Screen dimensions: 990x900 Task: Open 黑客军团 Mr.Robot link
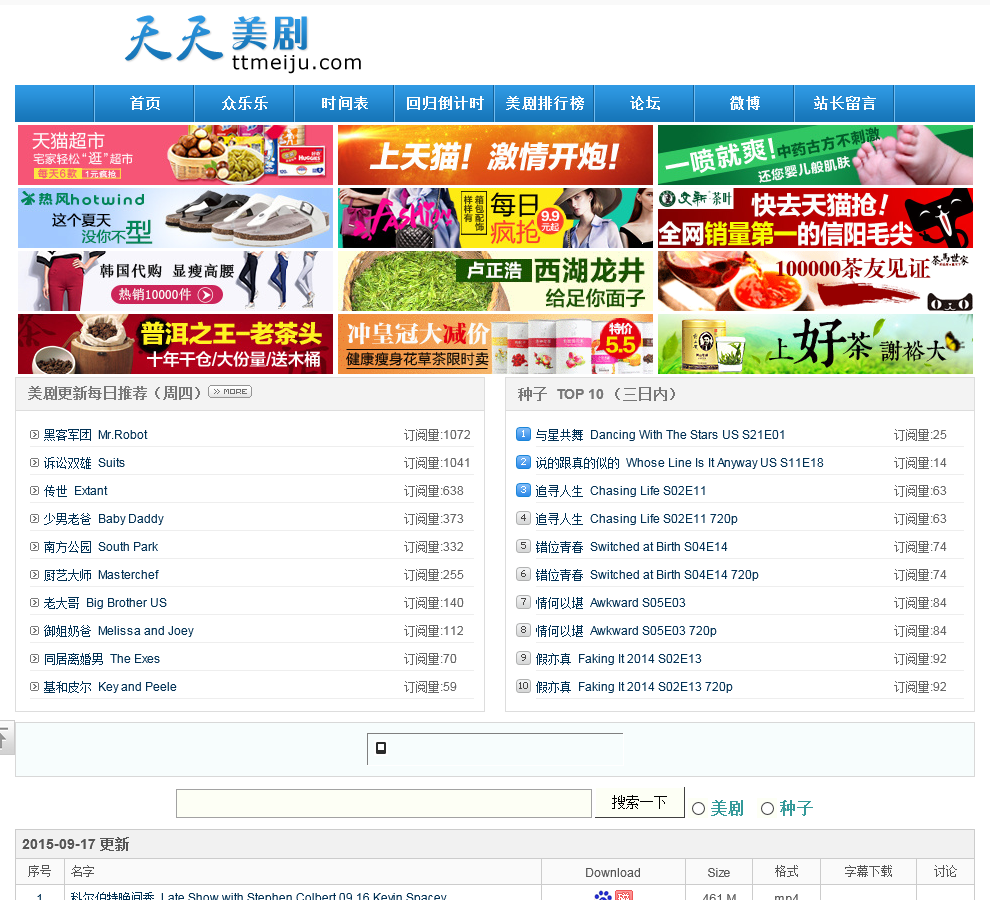[x=95, y=435]
